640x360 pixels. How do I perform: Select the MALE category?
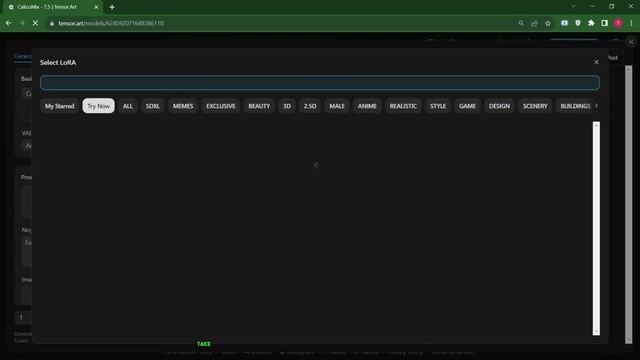tap(337, 106)
